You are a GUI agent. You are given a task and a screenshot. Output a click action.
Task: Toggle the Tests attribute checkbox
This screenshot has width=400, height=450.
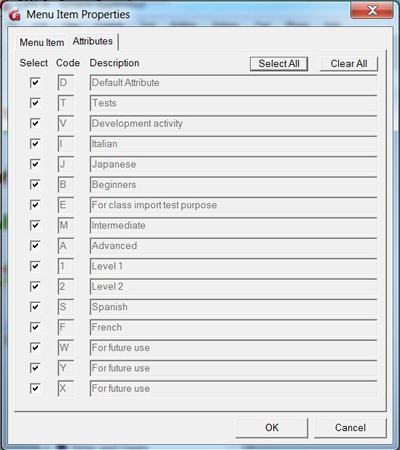(35, 103)
